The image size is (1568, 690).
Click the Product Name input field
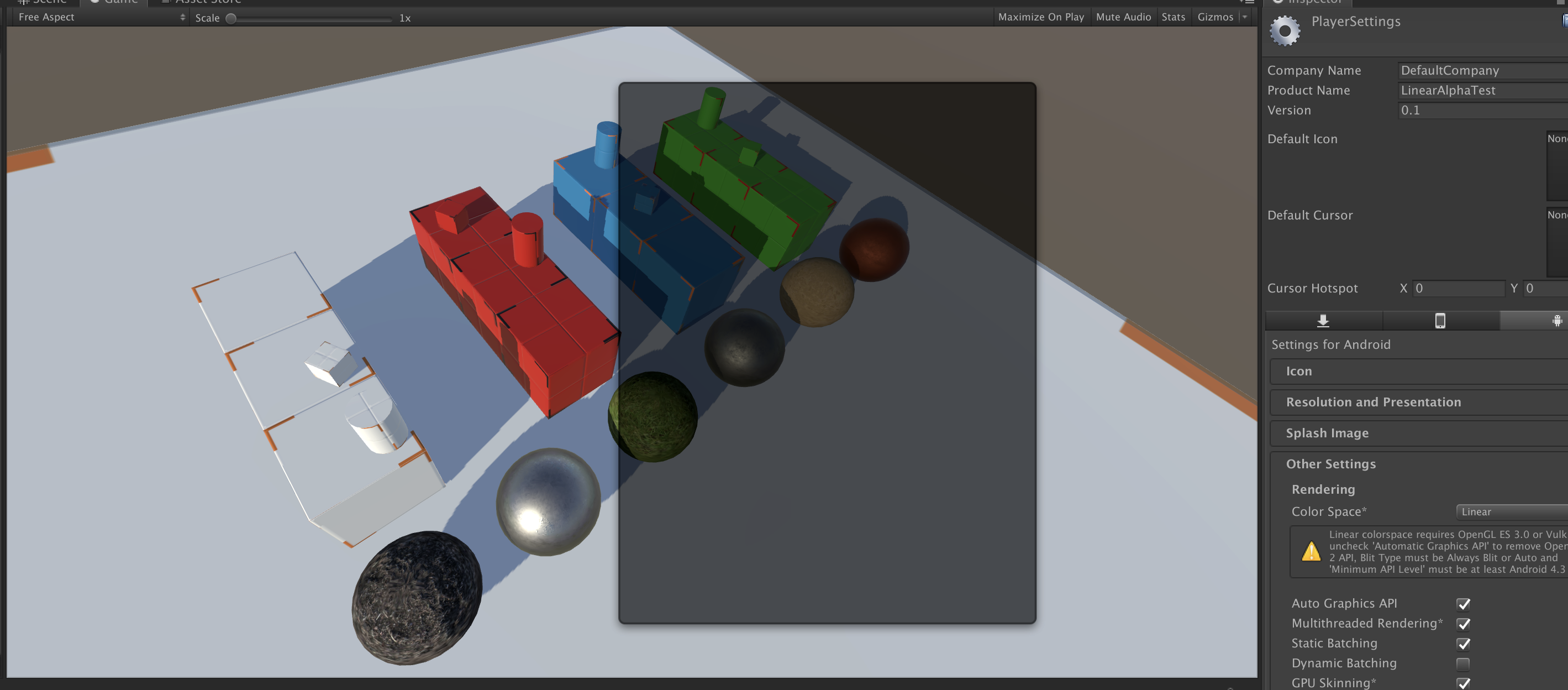click(x=1479, y=90)
